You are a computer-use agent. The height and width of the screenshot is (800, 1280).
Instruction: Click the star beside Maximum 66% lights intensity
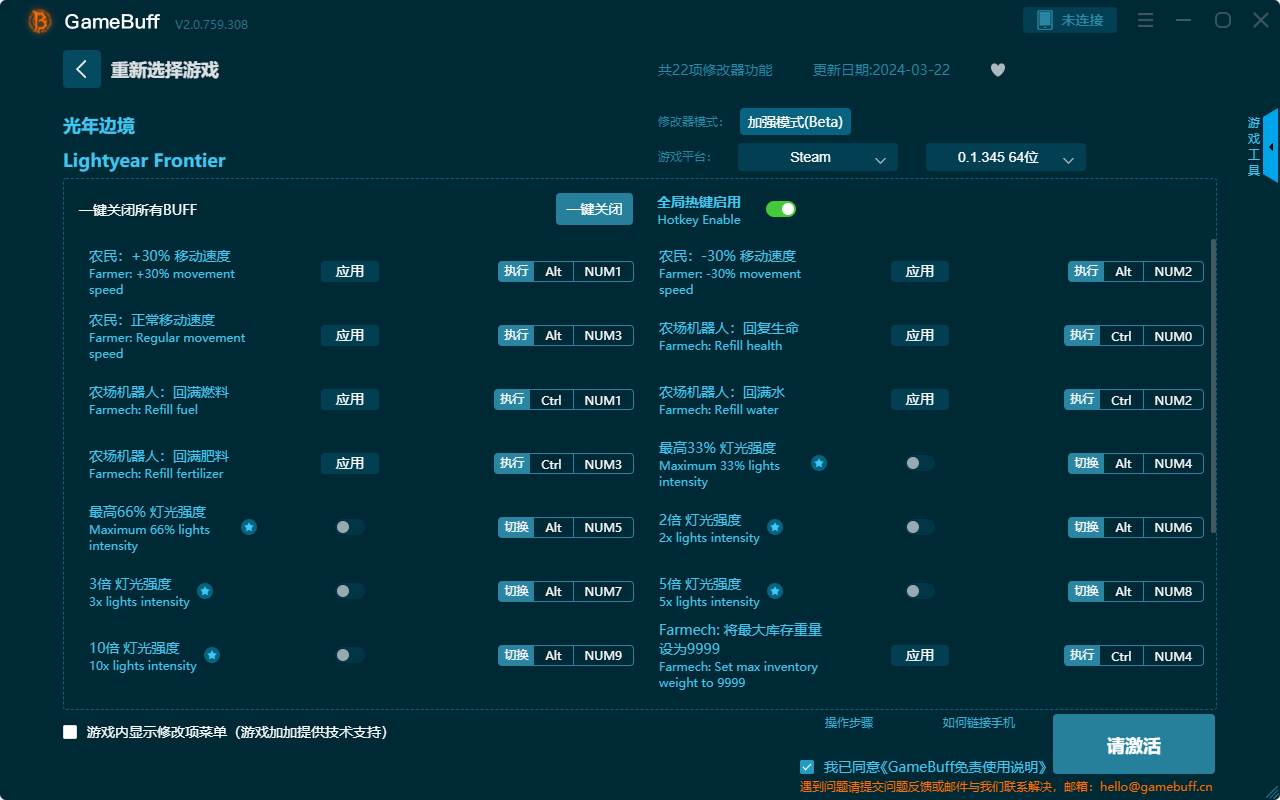tap(248, 526)
